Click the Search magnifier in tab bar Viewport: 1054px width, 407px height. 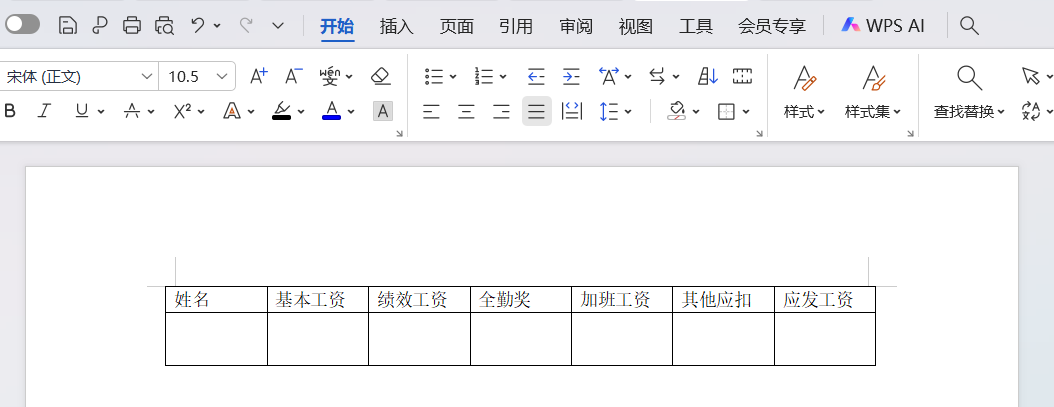pyautogui.click(x=969, y=26)
